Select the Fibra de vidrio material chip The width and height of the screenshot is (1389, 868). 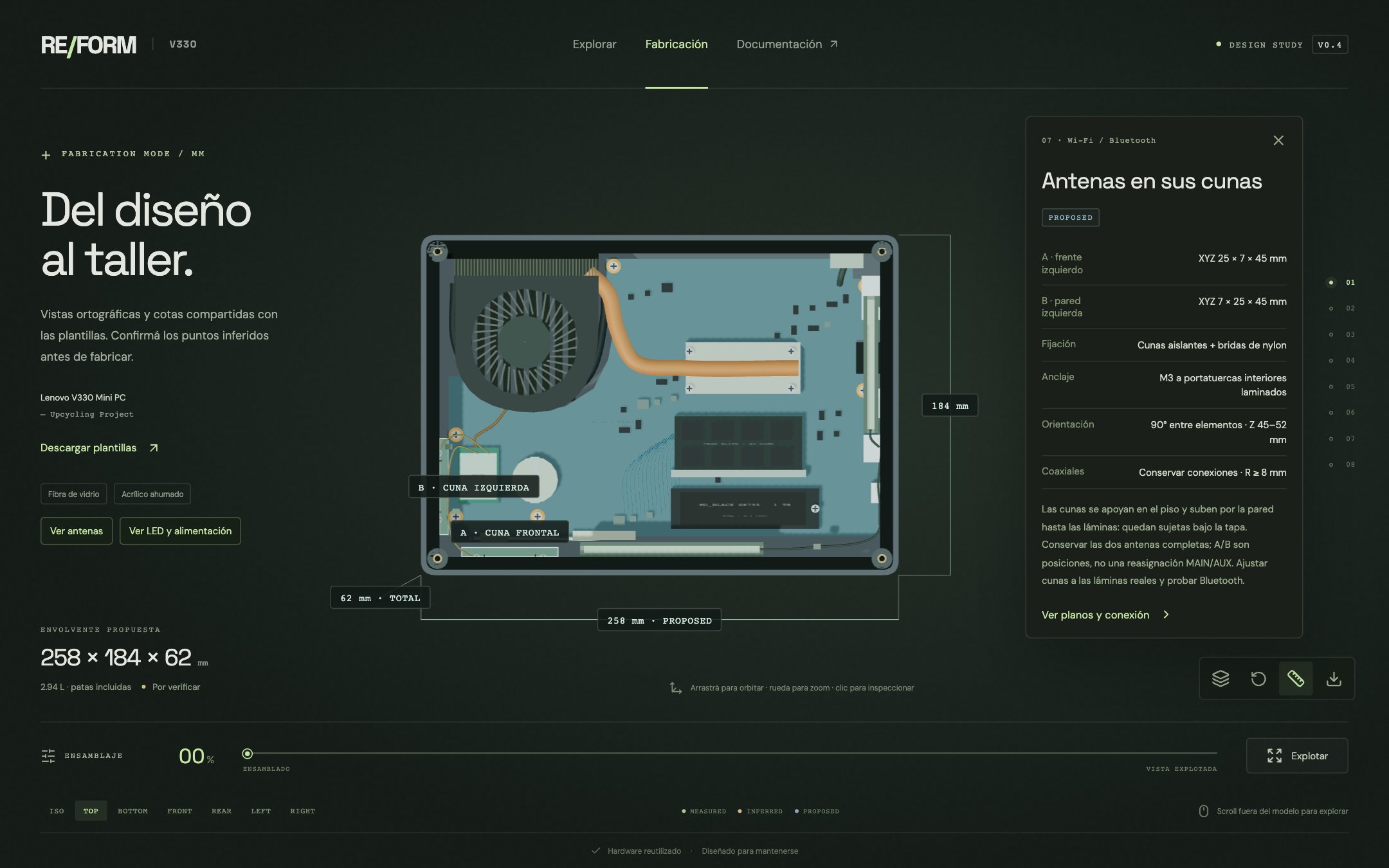click(x=73, y=494)
